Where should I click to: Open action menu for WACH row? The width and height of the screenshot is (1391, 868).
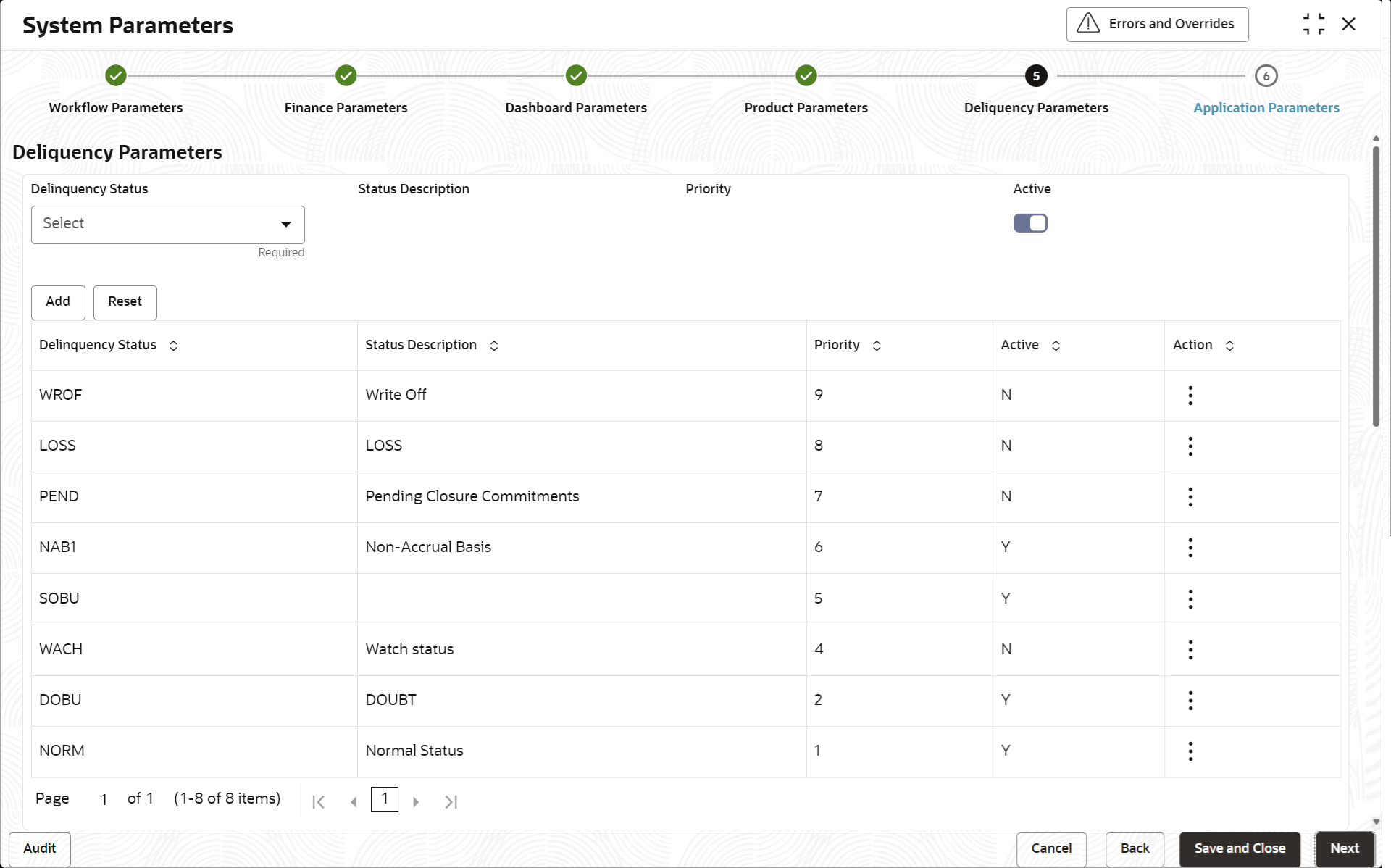1190,650
